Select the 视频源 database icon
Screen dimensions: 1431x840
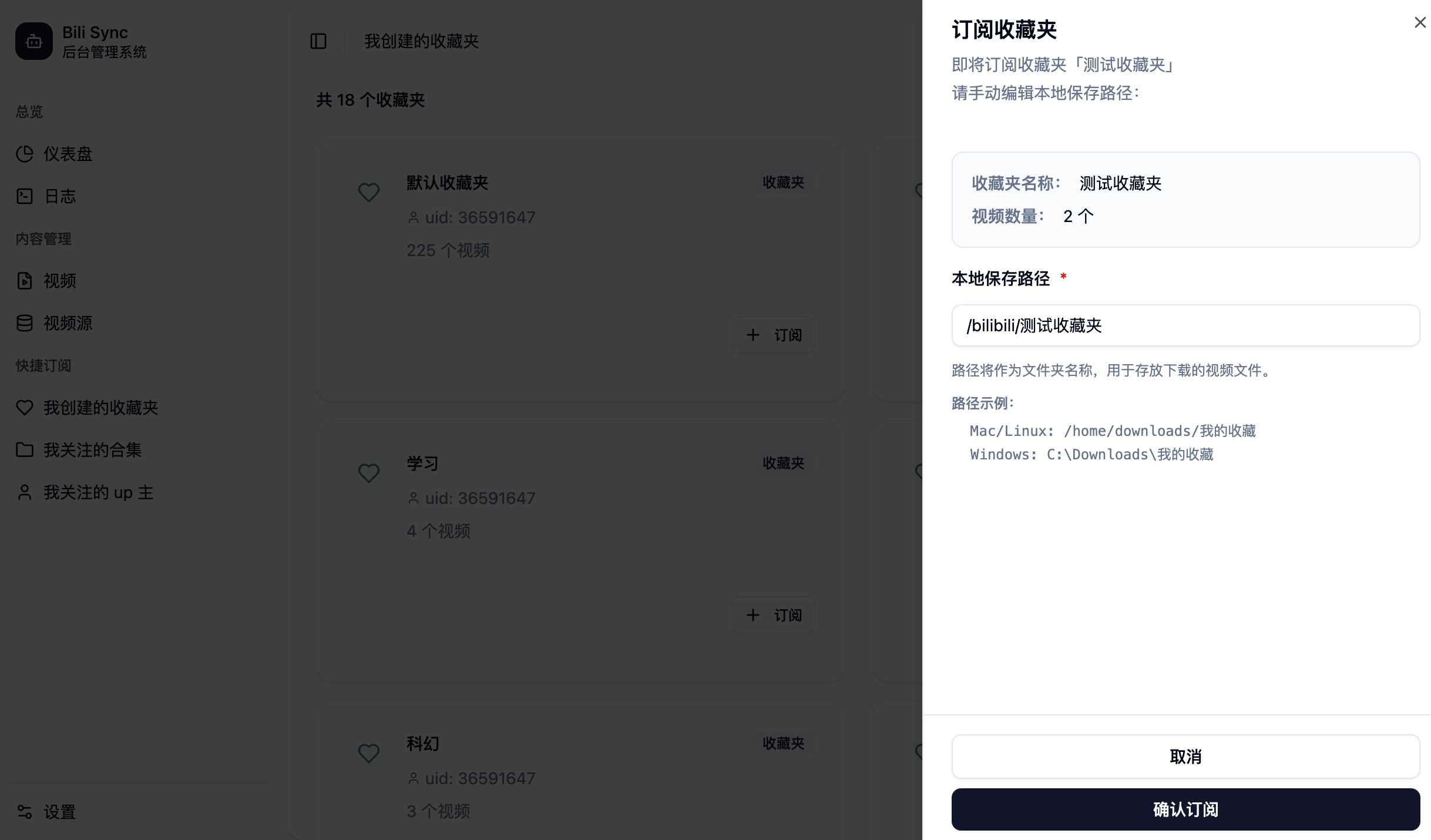25,323
